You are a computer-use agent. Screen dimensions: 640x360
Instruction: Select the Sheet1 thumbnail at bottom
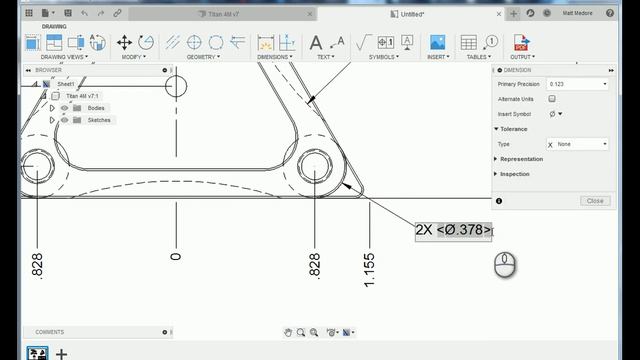tap(37, 353)
